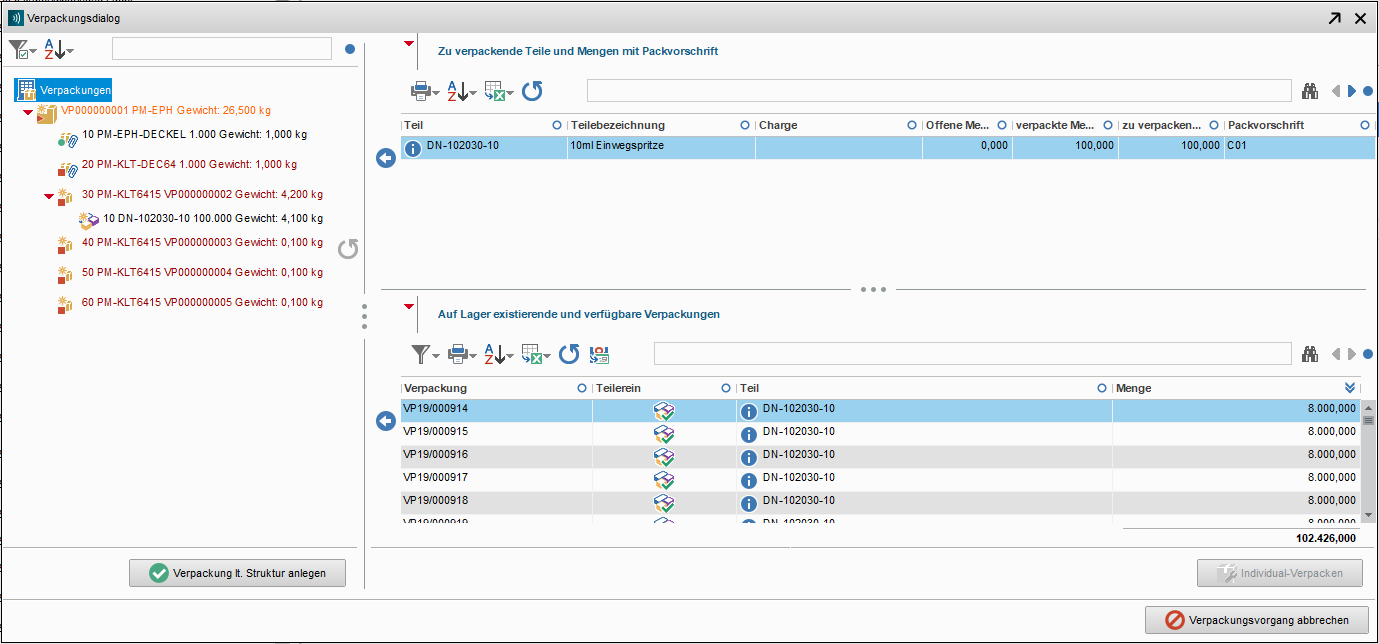Viewport: 1379px width, 644px height.
Task: Collapse the 'Zu verpackende Teile und Mengen' section
Action: (407, 44)
